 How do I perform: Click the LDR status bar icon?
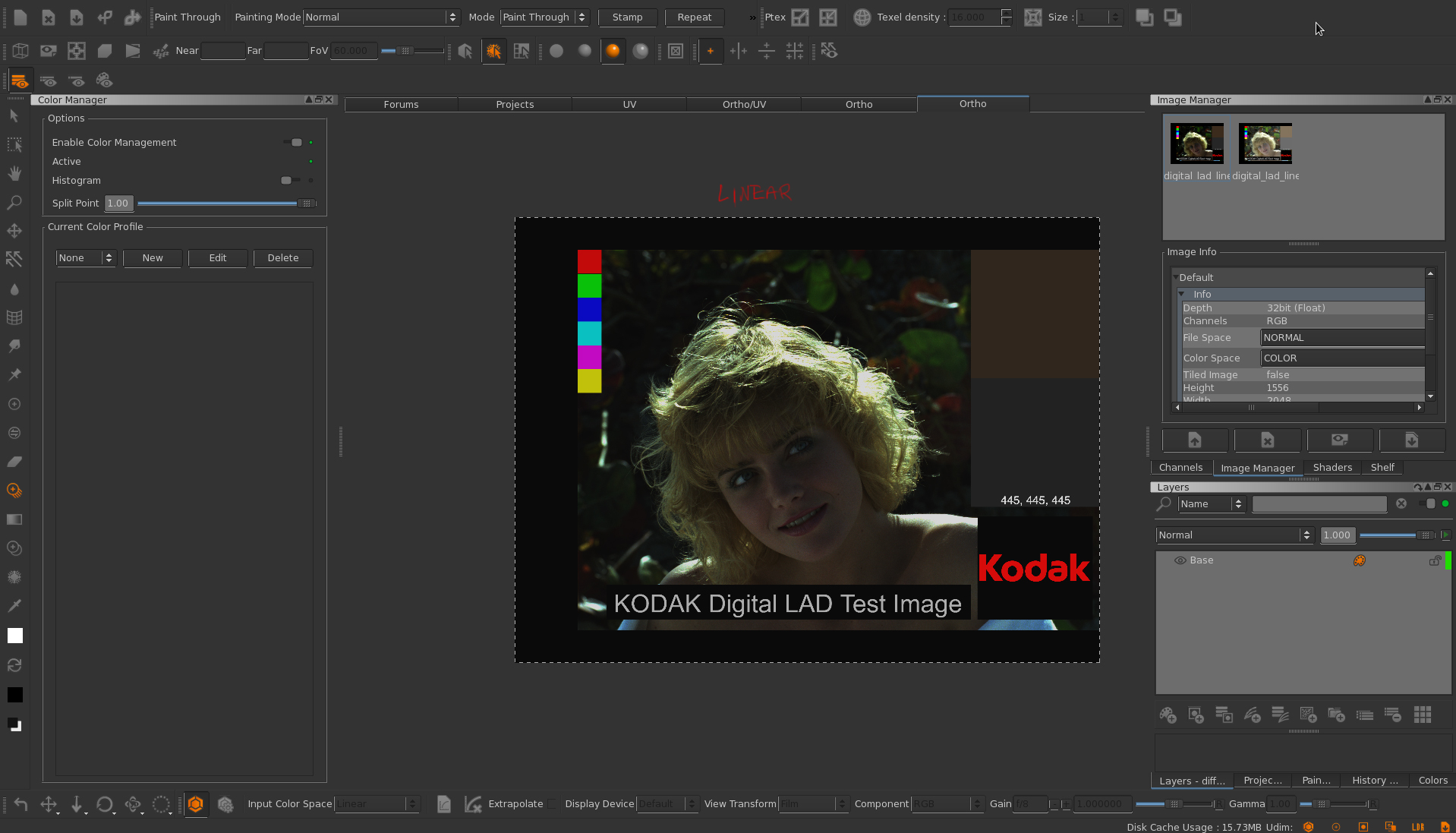pos(1417,827)
